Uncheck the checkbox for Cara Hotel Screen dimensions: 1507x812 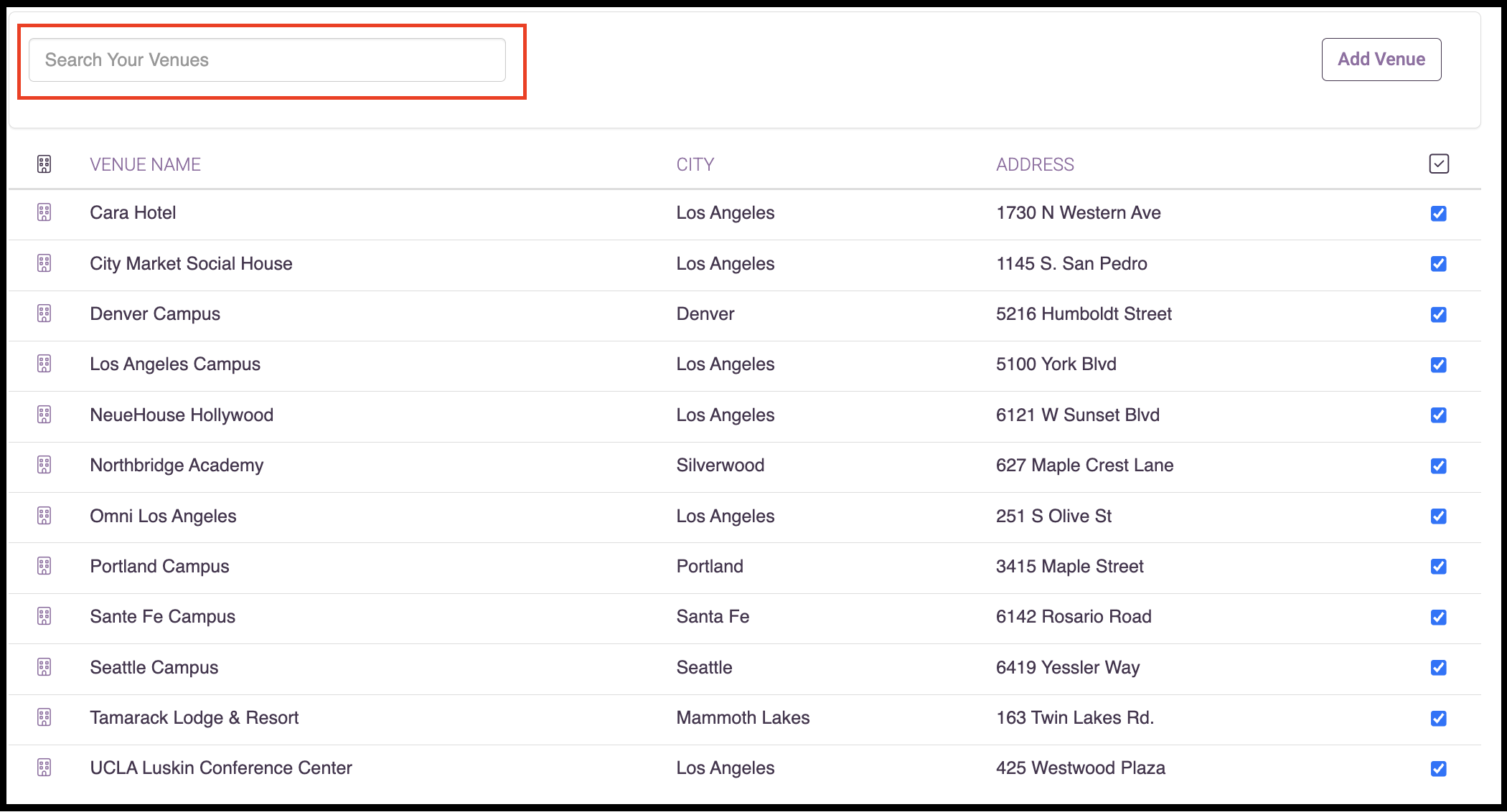[1439, 213]
